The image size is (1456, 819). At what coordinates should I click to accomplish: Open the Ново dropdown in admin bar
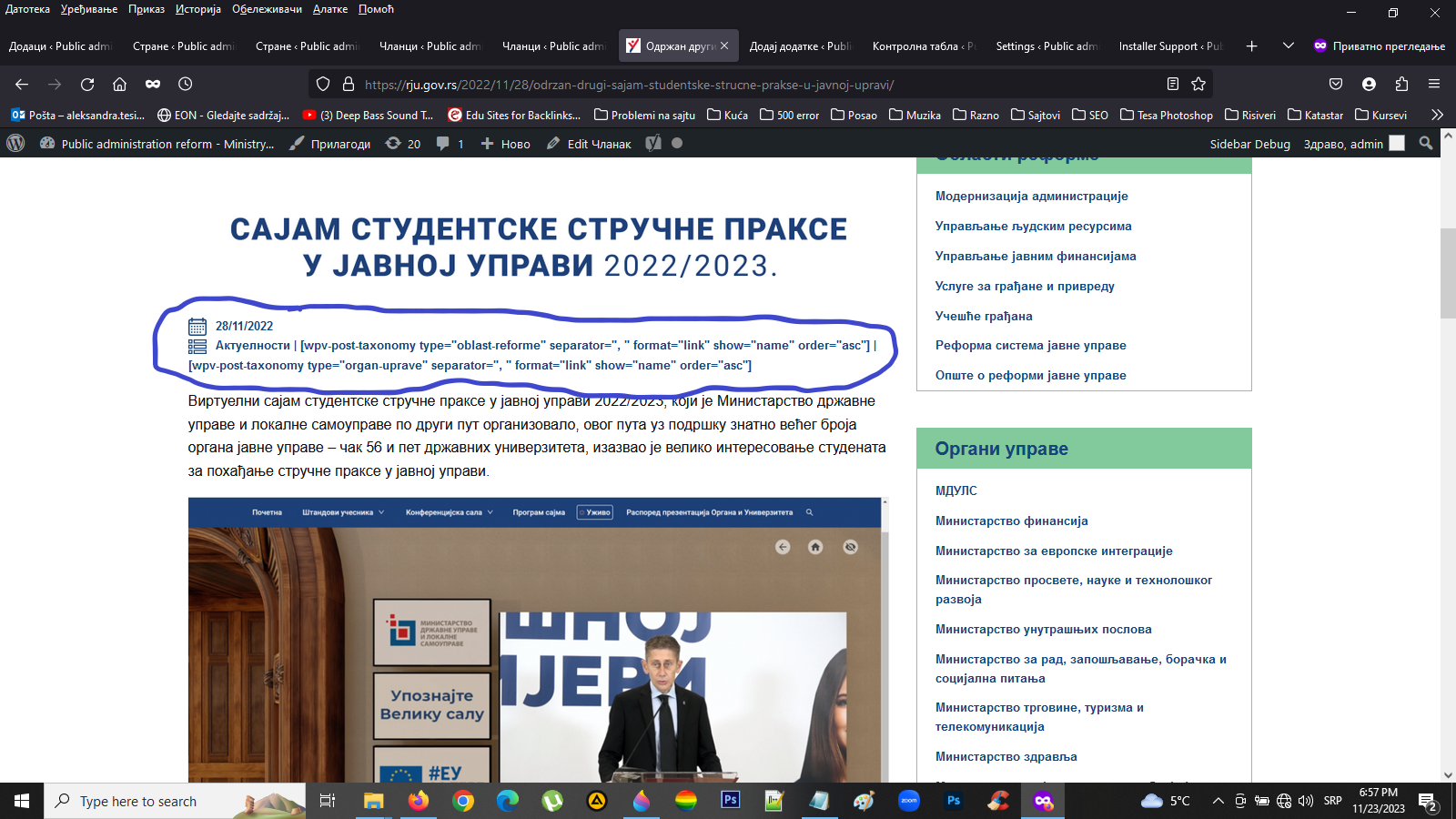[505, 144]
